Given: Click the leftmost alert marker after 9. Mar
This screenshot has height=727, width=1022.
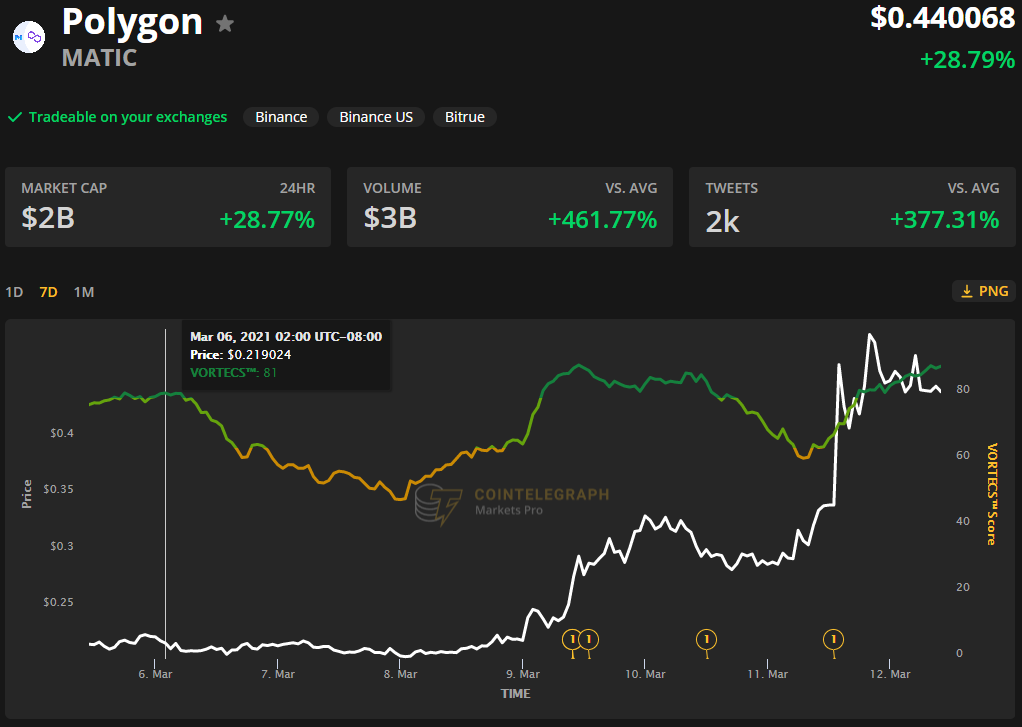Looking at the screenshot, I should point(572,638).
